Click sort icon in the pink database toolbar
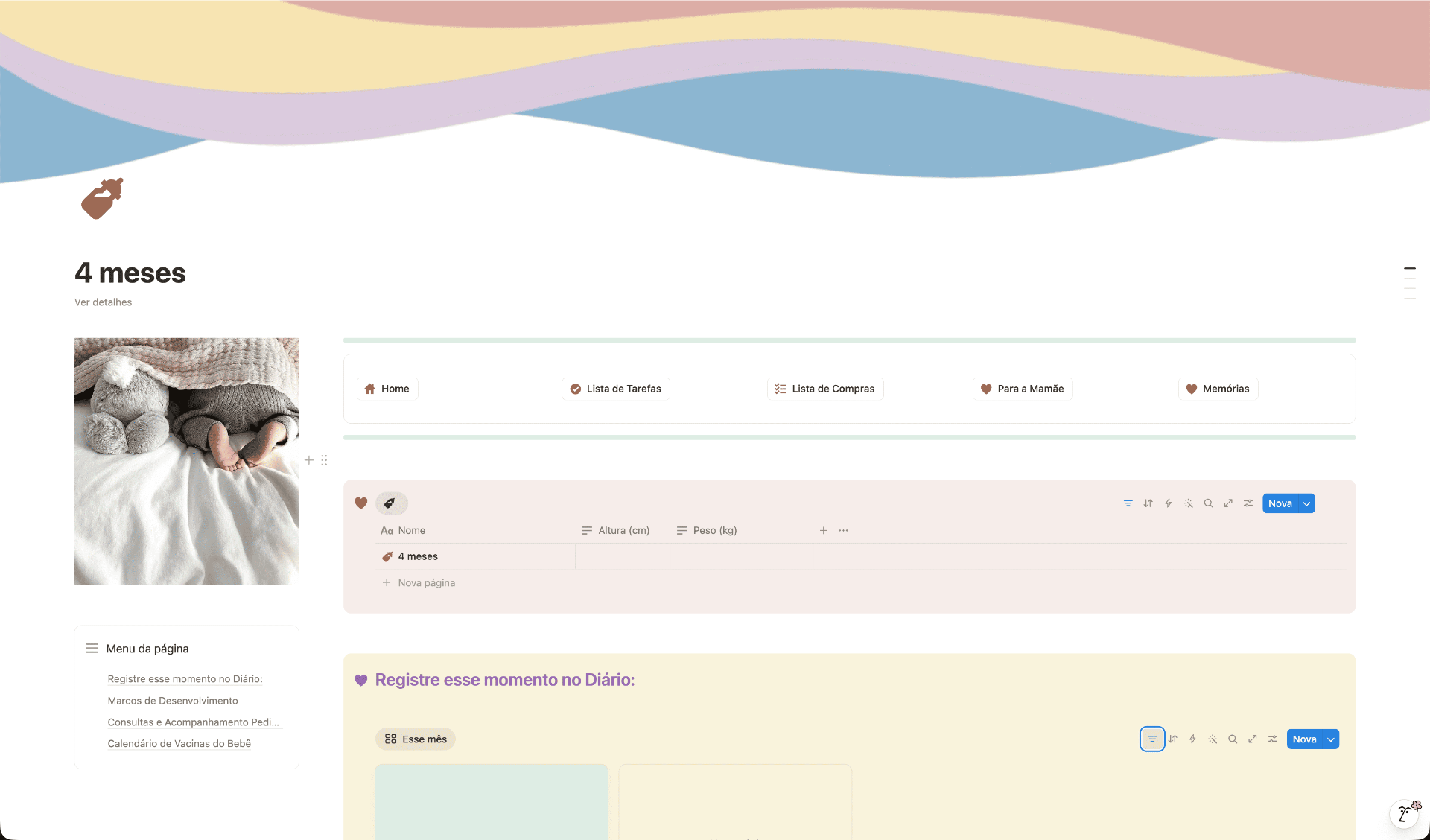This screenshot has height=840, width=1430. 1148,503
